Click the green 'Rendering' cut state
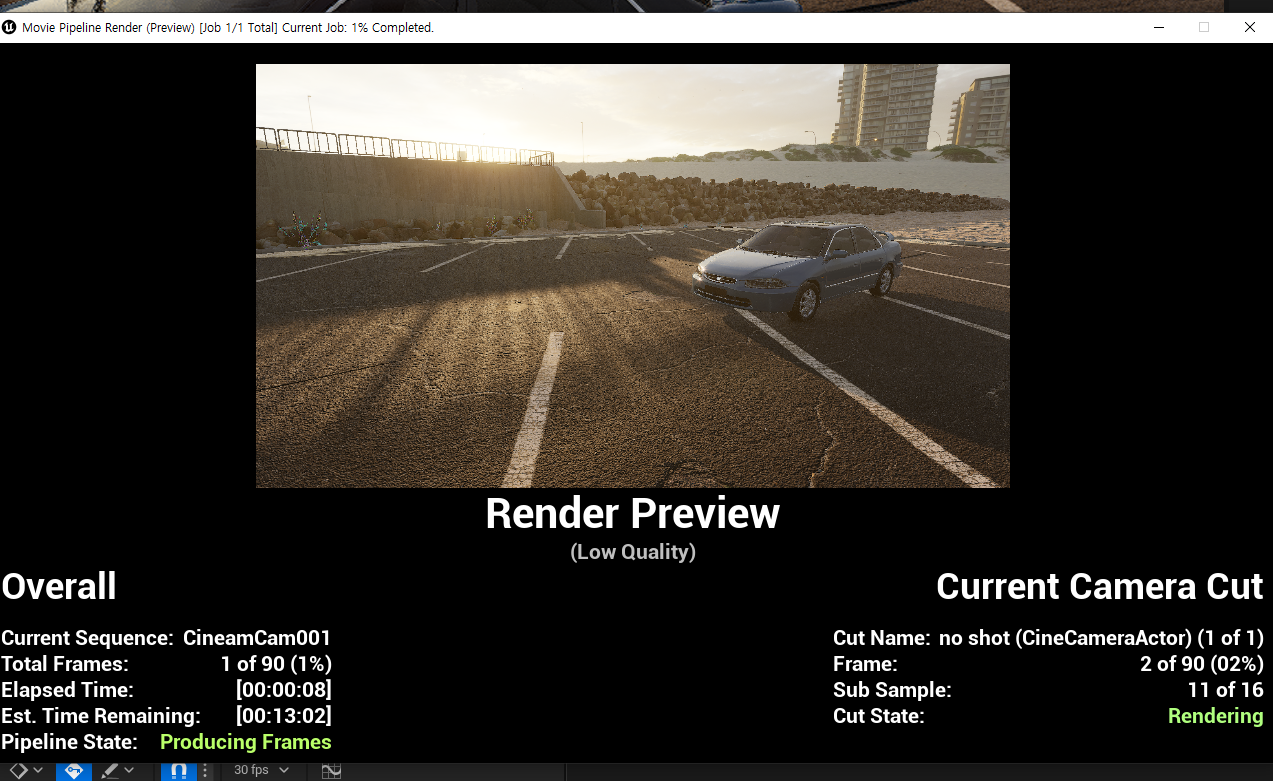Viewport: 1273px width, 781px height. point(1216,716)
